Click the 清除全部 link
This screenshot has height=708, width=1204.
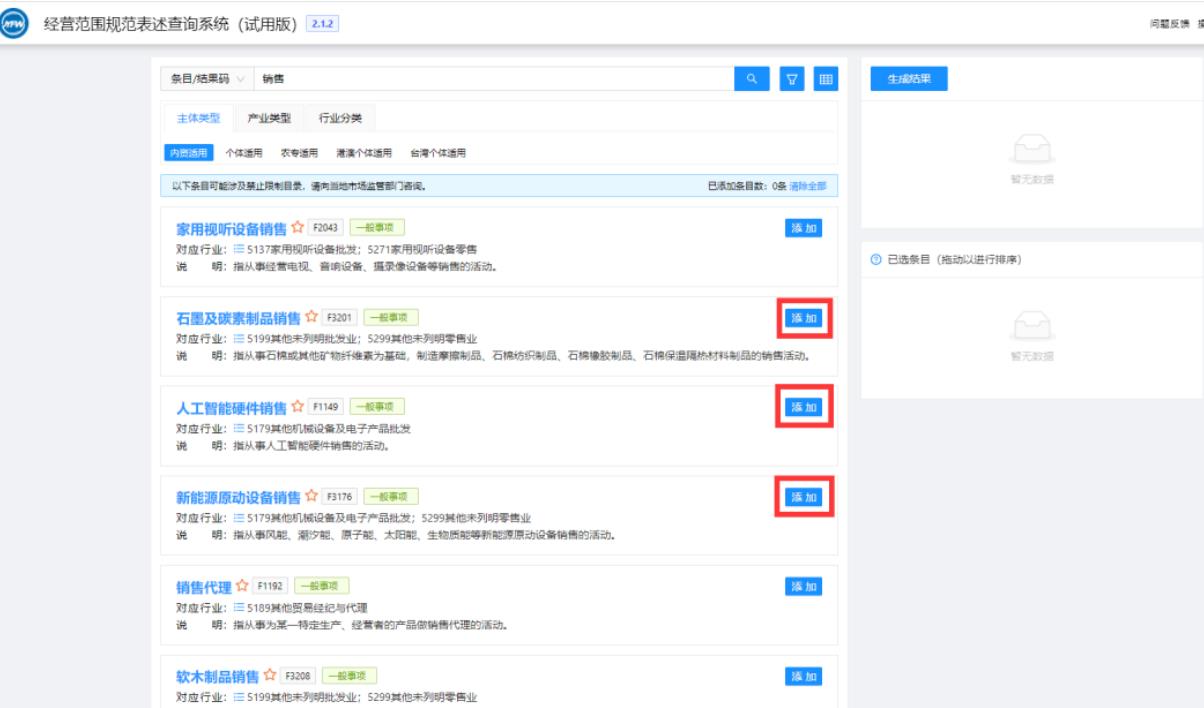point(808,186)
